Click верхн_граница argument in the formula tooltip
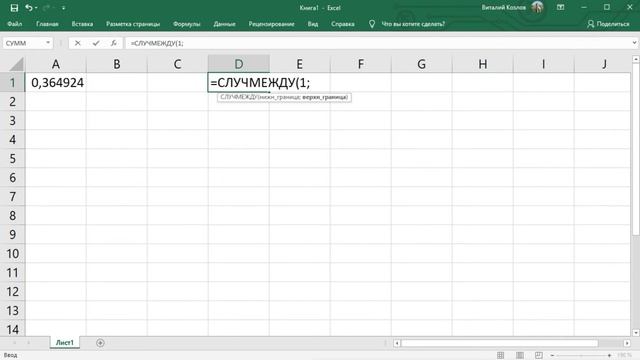640x360 pixels. (325, 97)
